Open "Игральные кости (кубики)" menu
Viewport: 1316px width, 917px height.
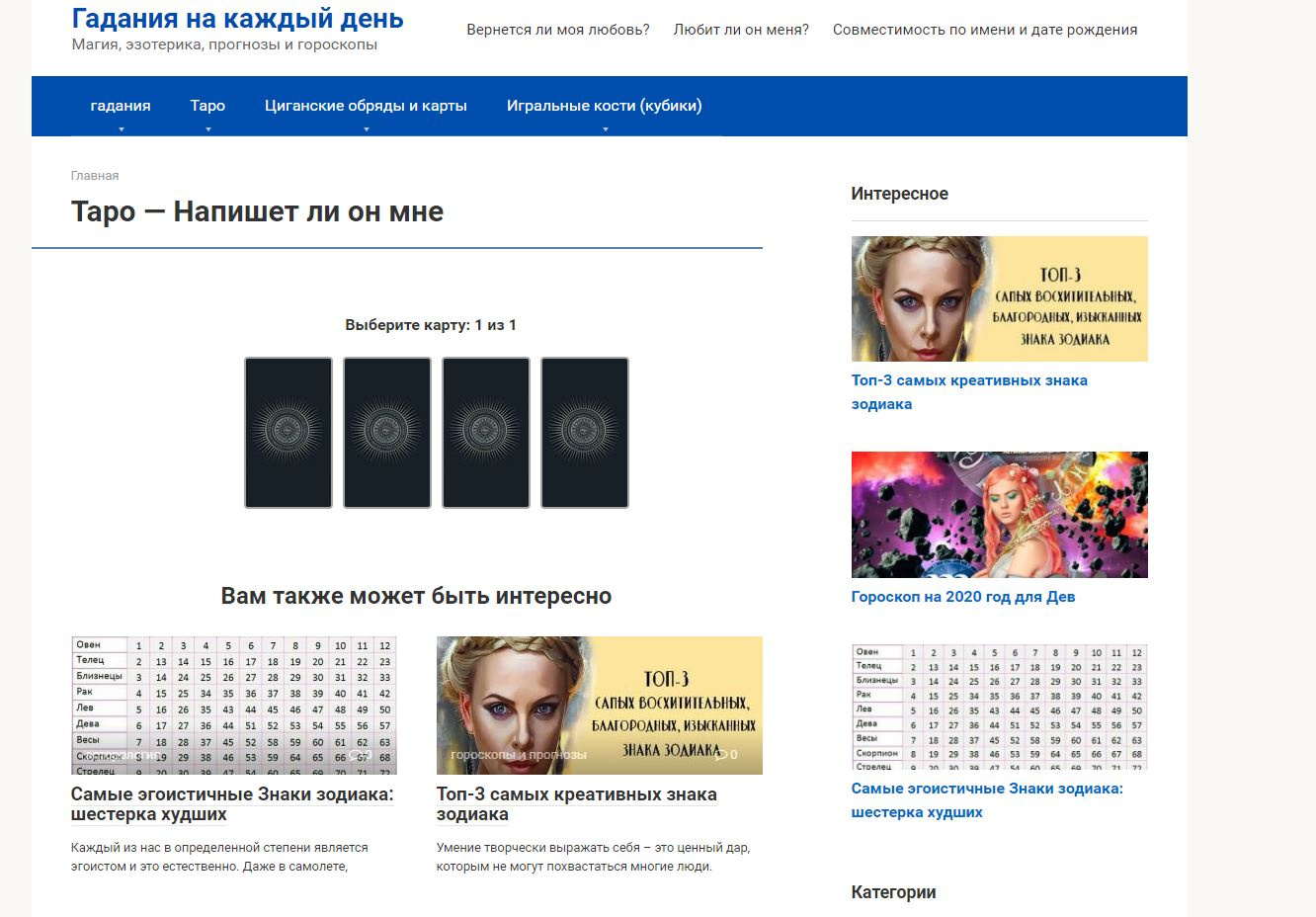click(605, 106)
